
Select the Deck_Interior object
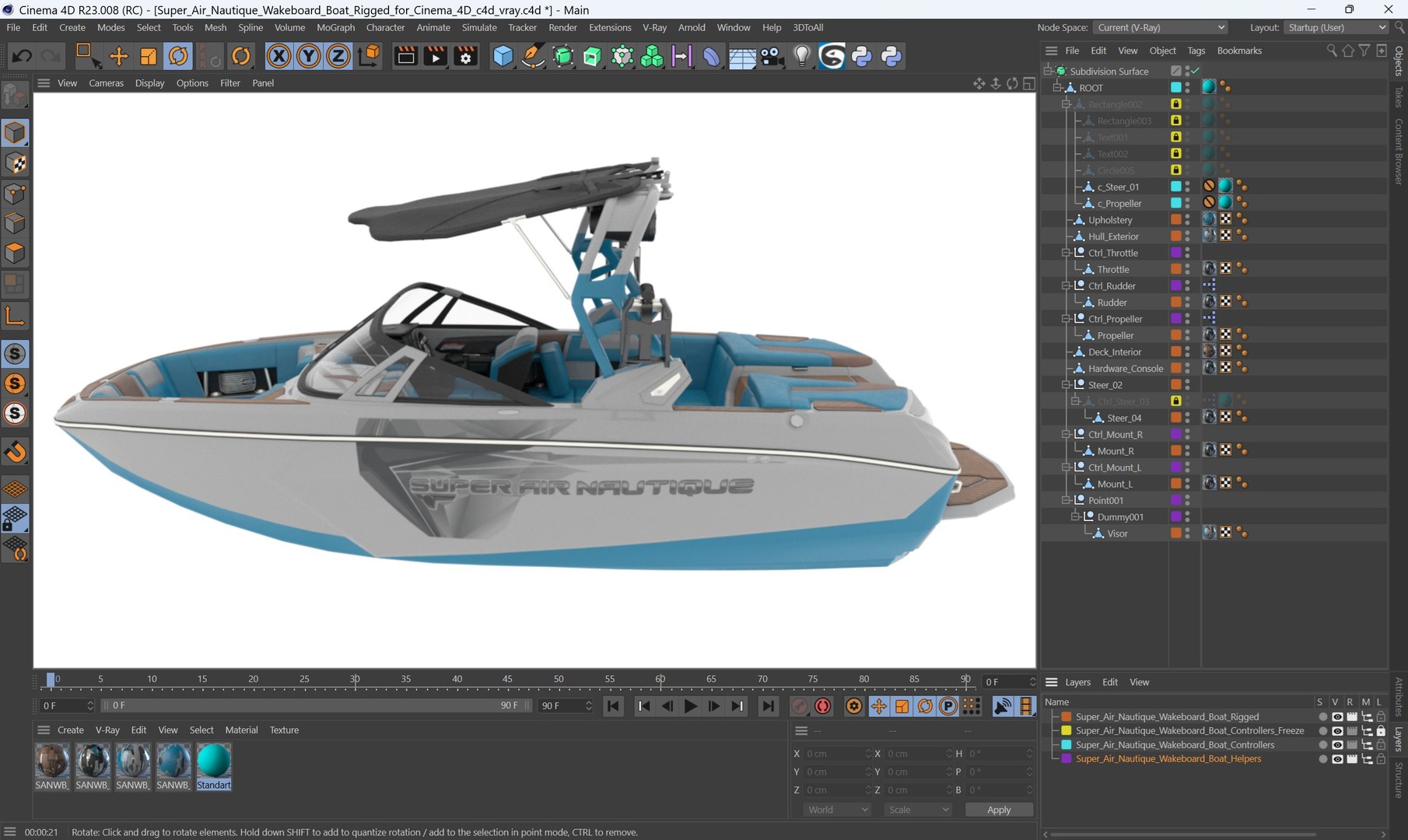1115,352
